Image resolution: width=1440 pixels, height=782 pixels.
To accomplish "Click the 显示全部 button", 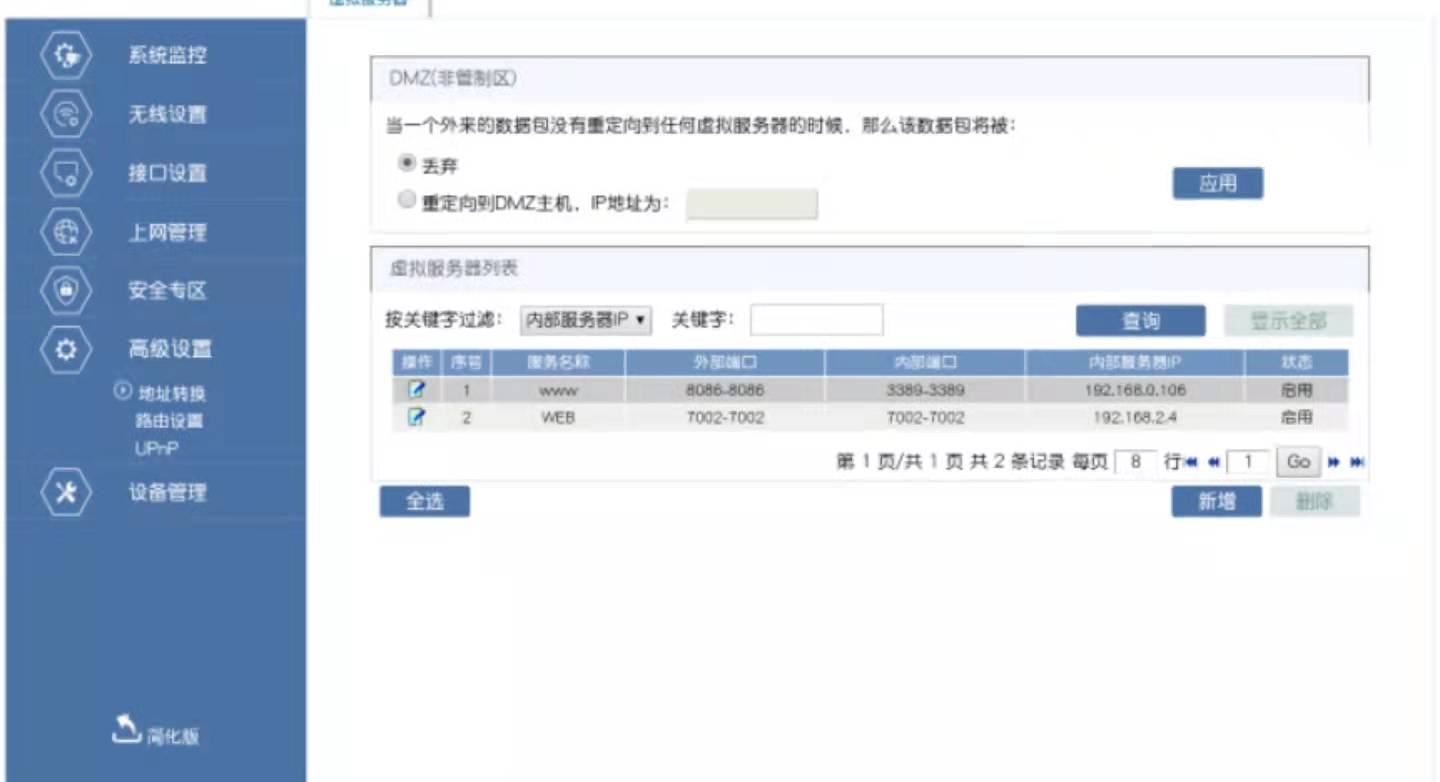I will 1289,321.
